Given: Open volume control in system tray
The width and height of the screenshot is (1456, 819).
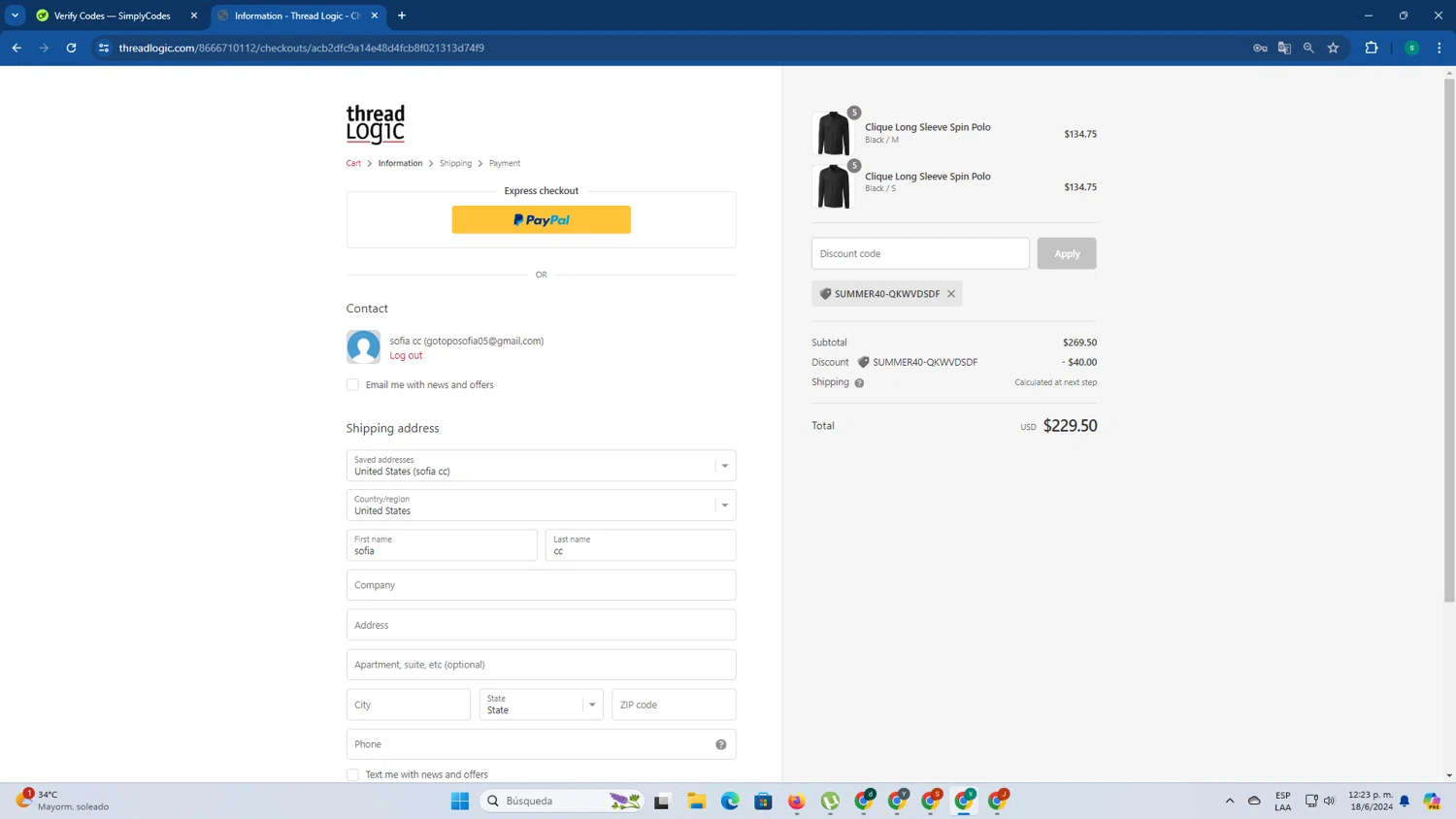Looking at the screenshot, I should click(1329, 801).
